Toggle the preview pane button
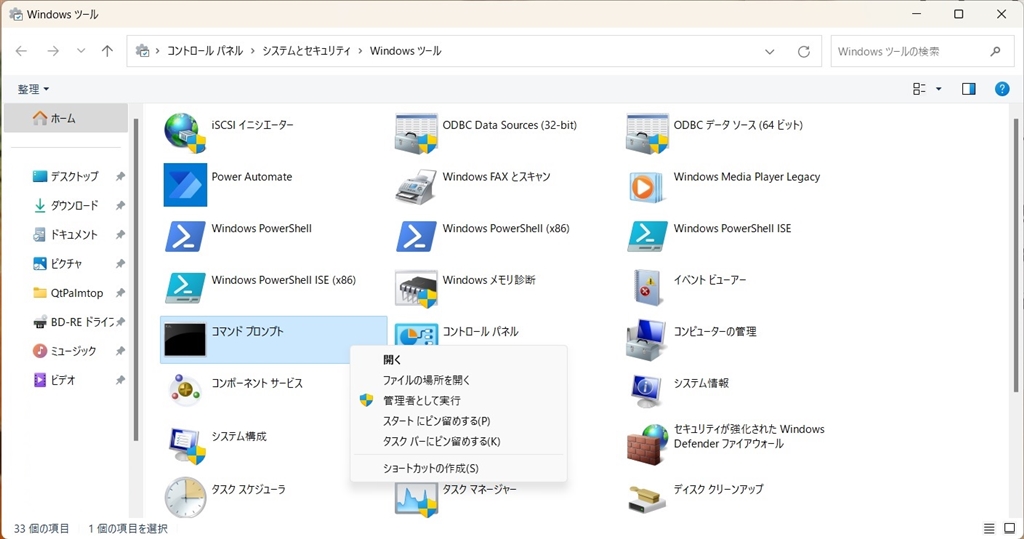Viewport: 1024px width, 539px height. 968,89
